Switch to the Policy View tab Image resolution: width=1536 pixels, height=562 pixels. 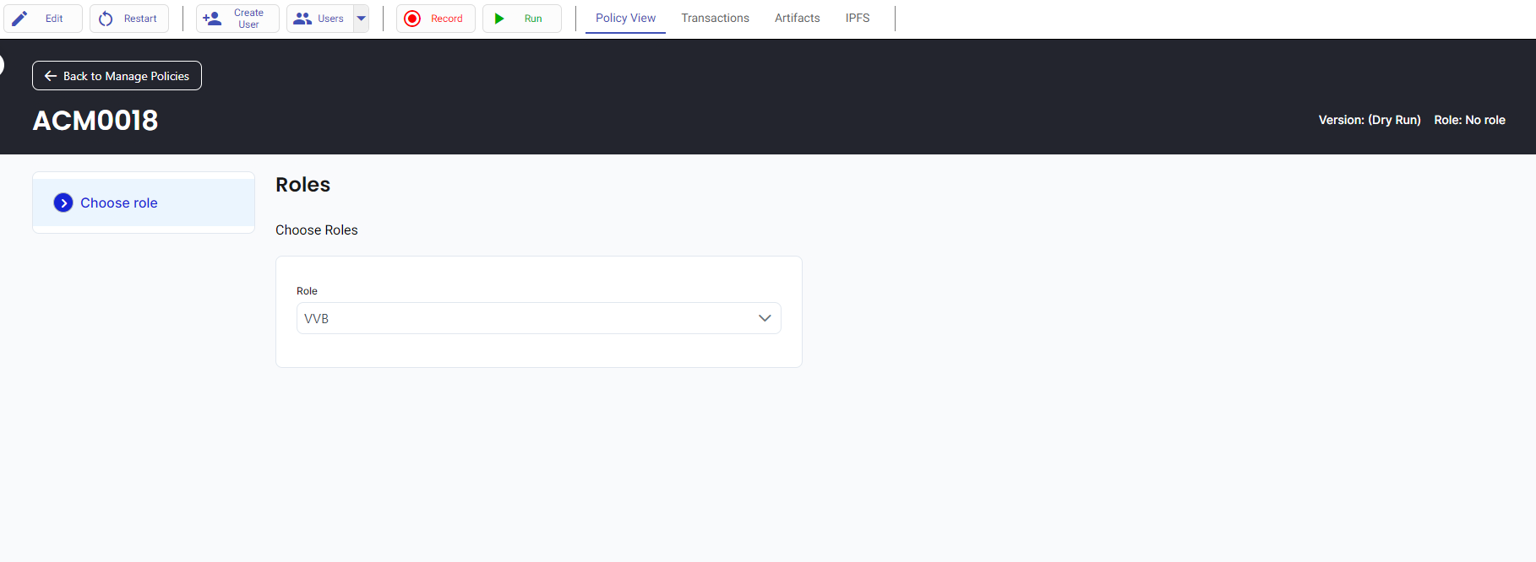tap(625, 18)
